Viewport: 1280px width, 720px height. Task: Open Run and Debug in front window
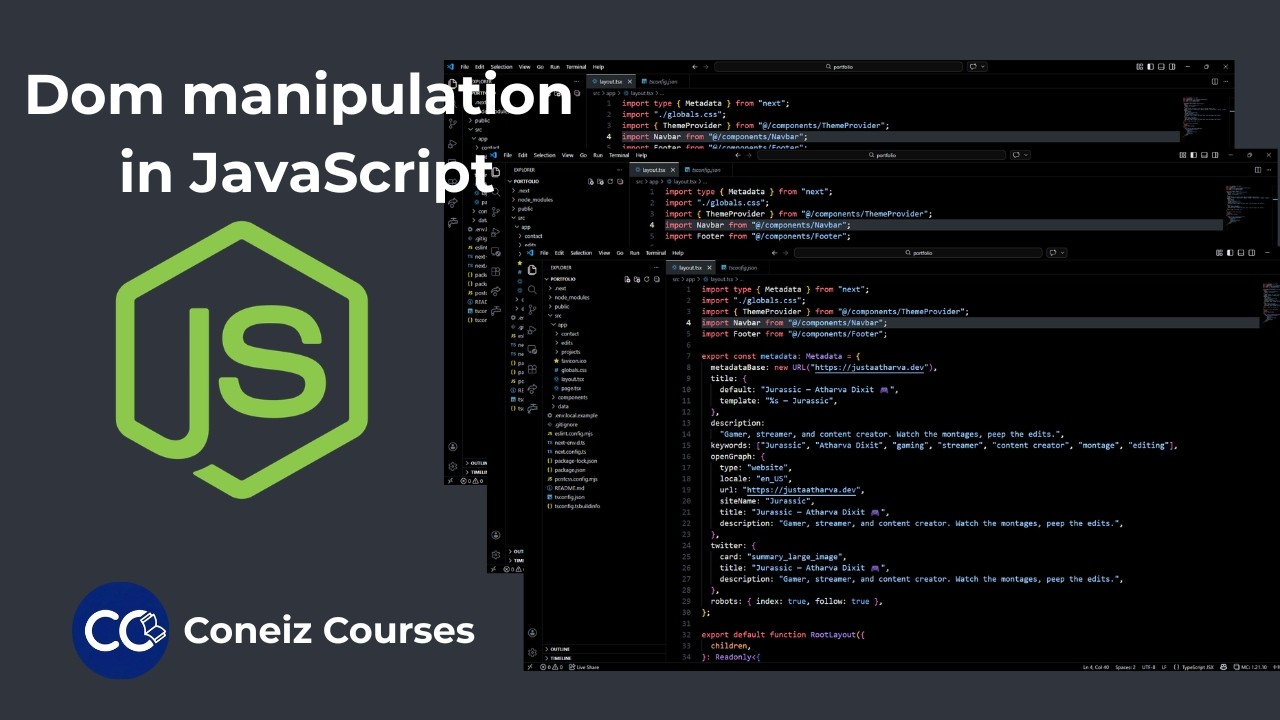coord(532,330)
